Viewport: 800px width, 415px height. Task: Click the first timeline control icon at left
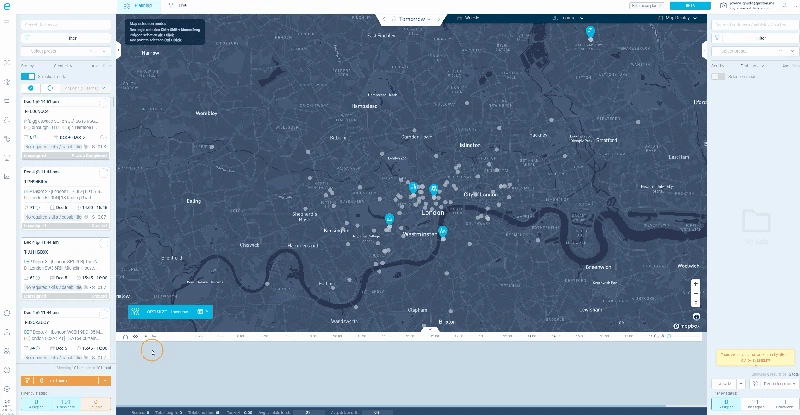(126, 337)
